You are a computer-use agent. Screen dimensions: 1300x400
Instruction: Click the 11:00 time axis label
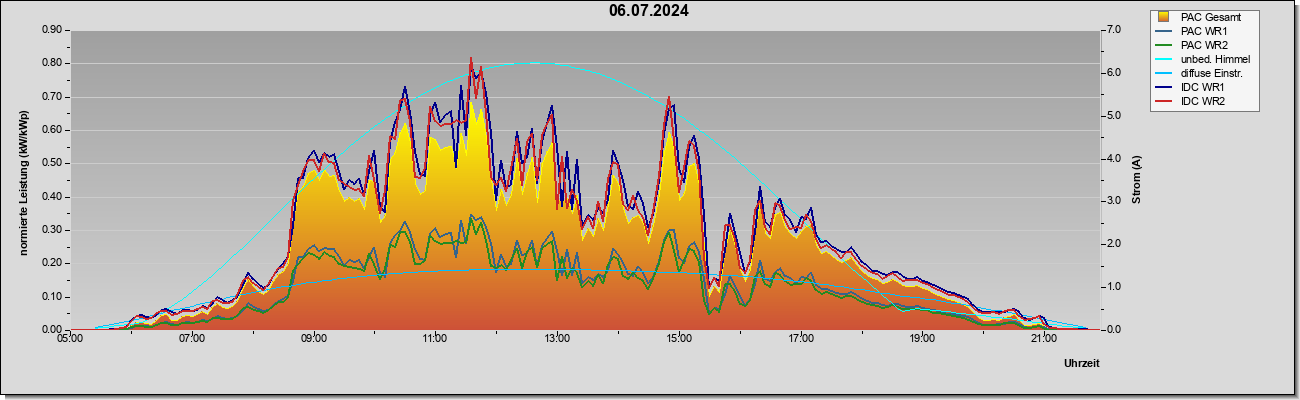tap(435, 340)
